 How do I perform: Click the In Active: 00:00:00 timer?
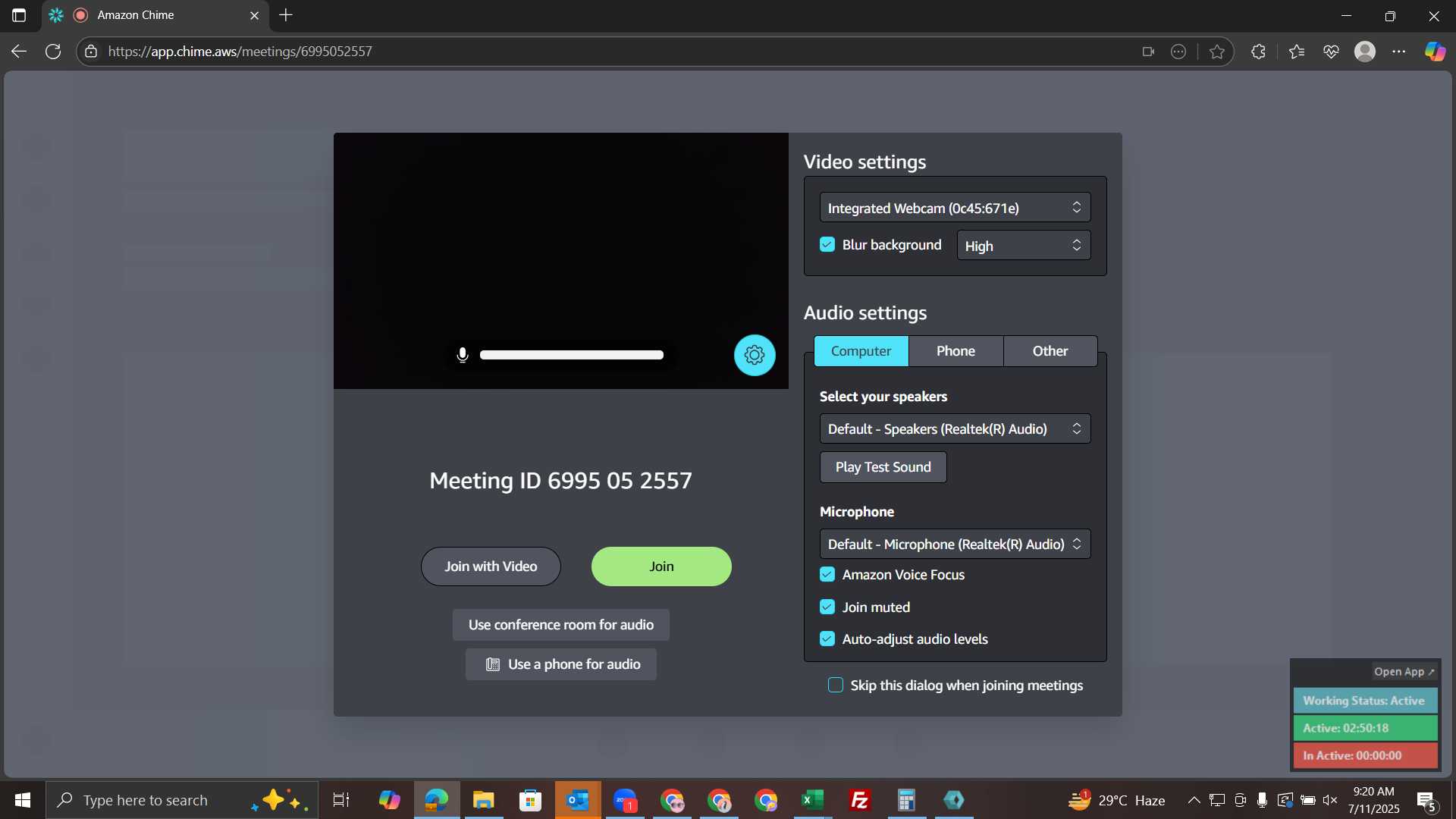[x=1365, y=755]
